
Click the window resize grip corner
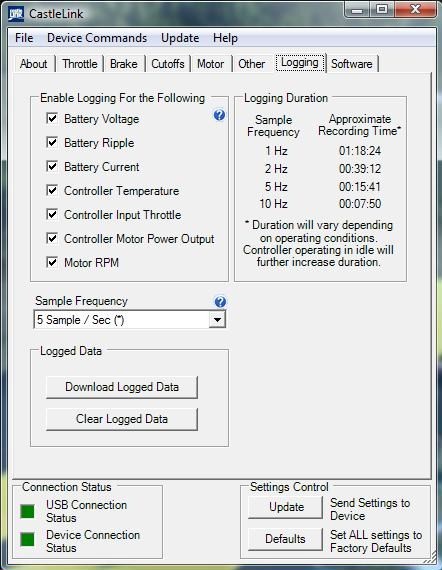coord(431,557)
